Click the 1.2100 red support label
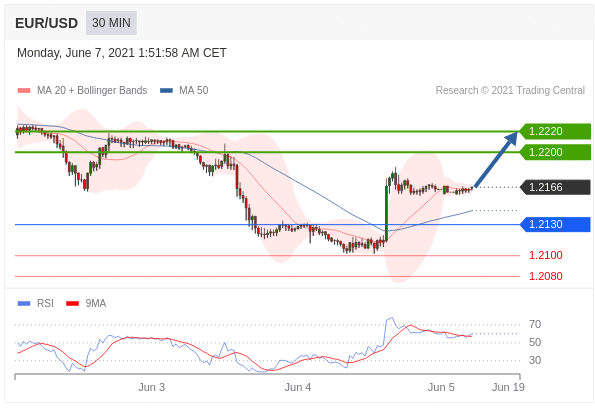Viewport: 595px width, 408px height. (x=546, y=255)
